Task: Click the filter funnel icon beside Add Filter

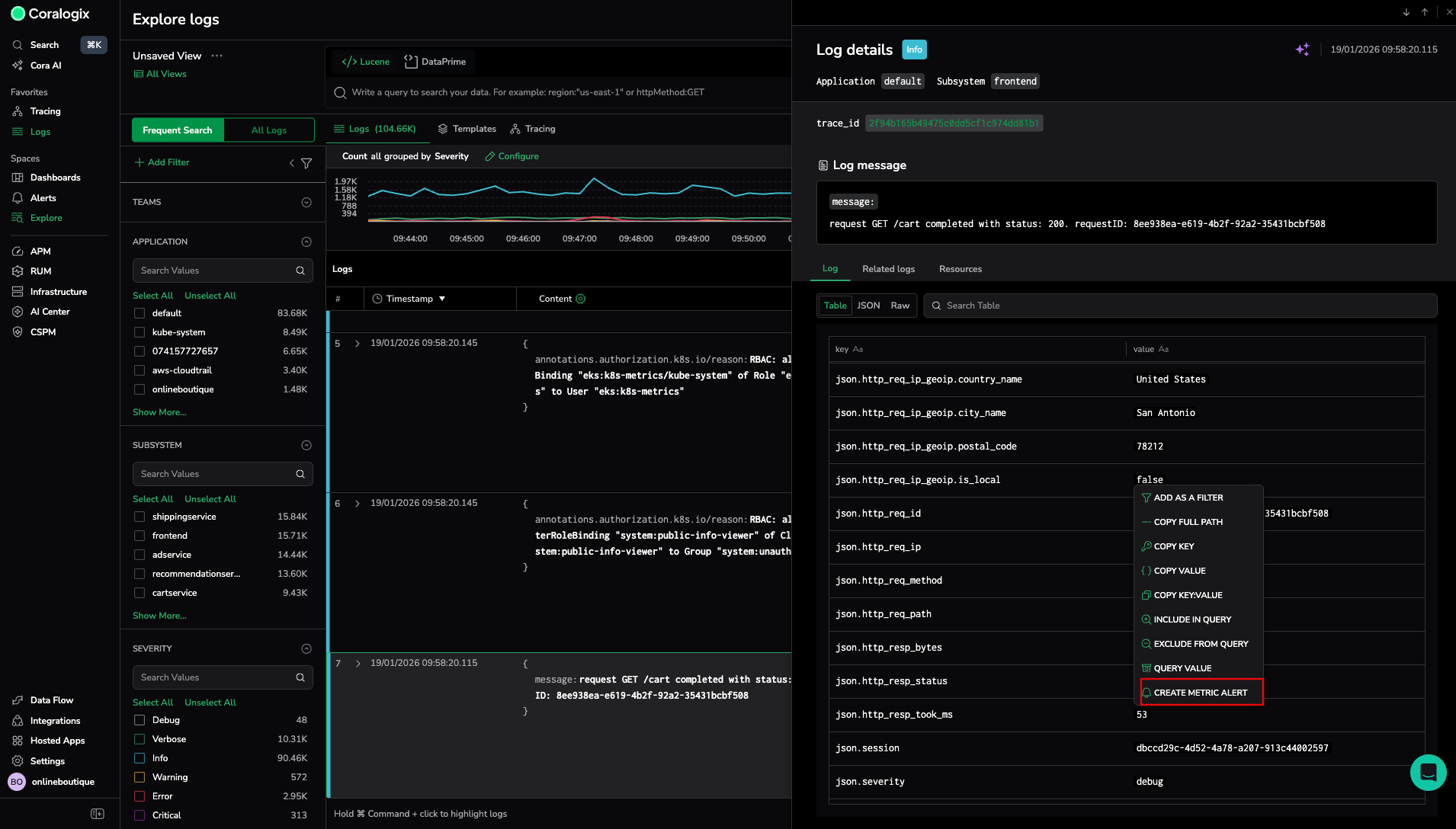Action: [x=306, y=163]
